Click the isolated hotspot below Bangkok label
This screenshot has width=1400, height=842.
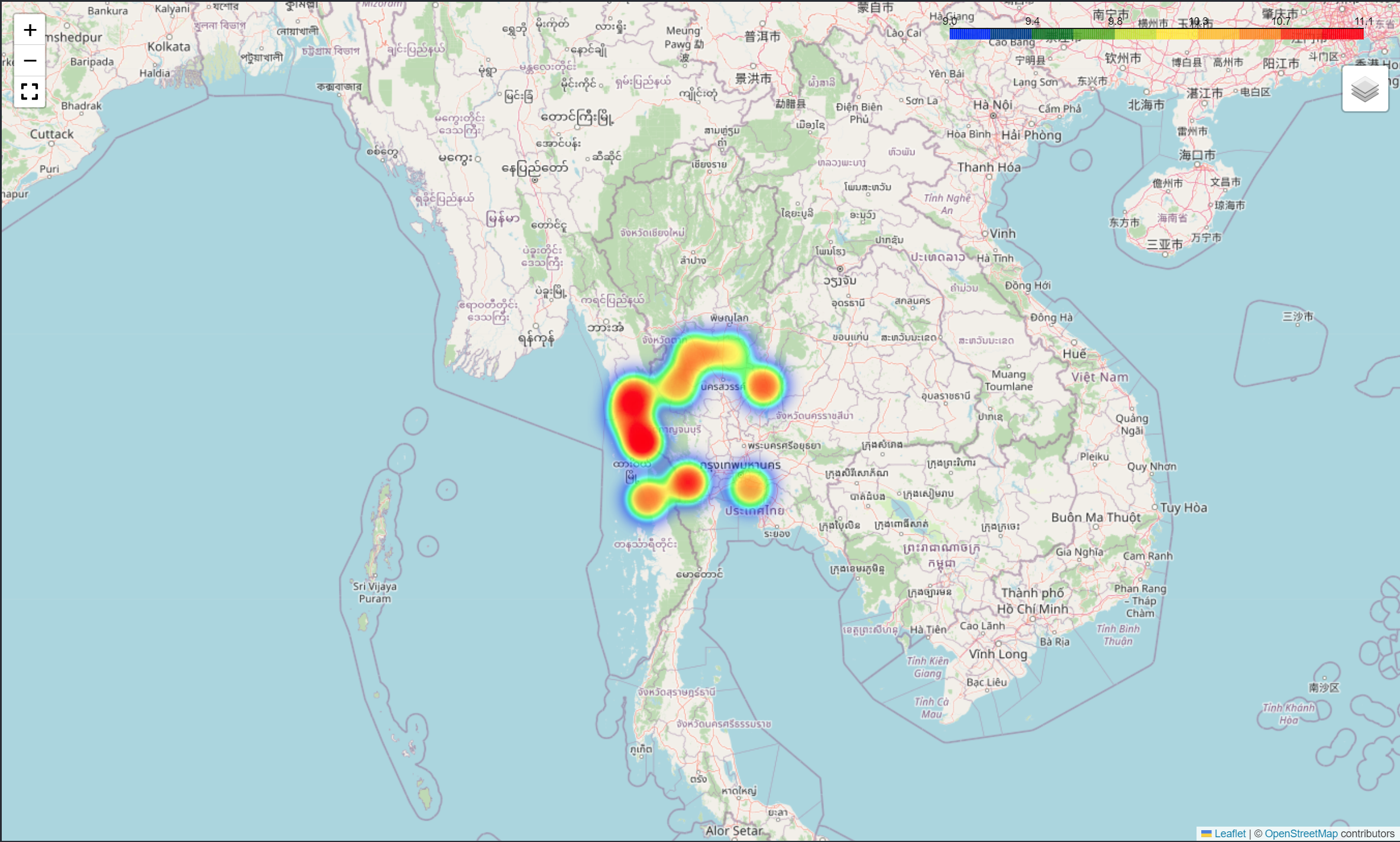(749, 488)
